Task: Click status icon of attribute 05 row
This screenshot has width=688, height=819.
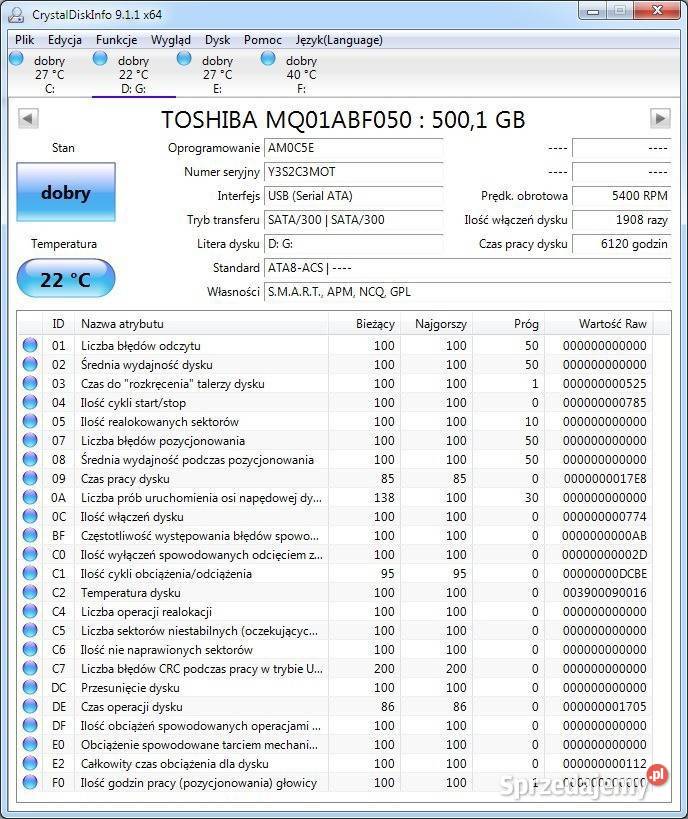Action: pos(30,421)
